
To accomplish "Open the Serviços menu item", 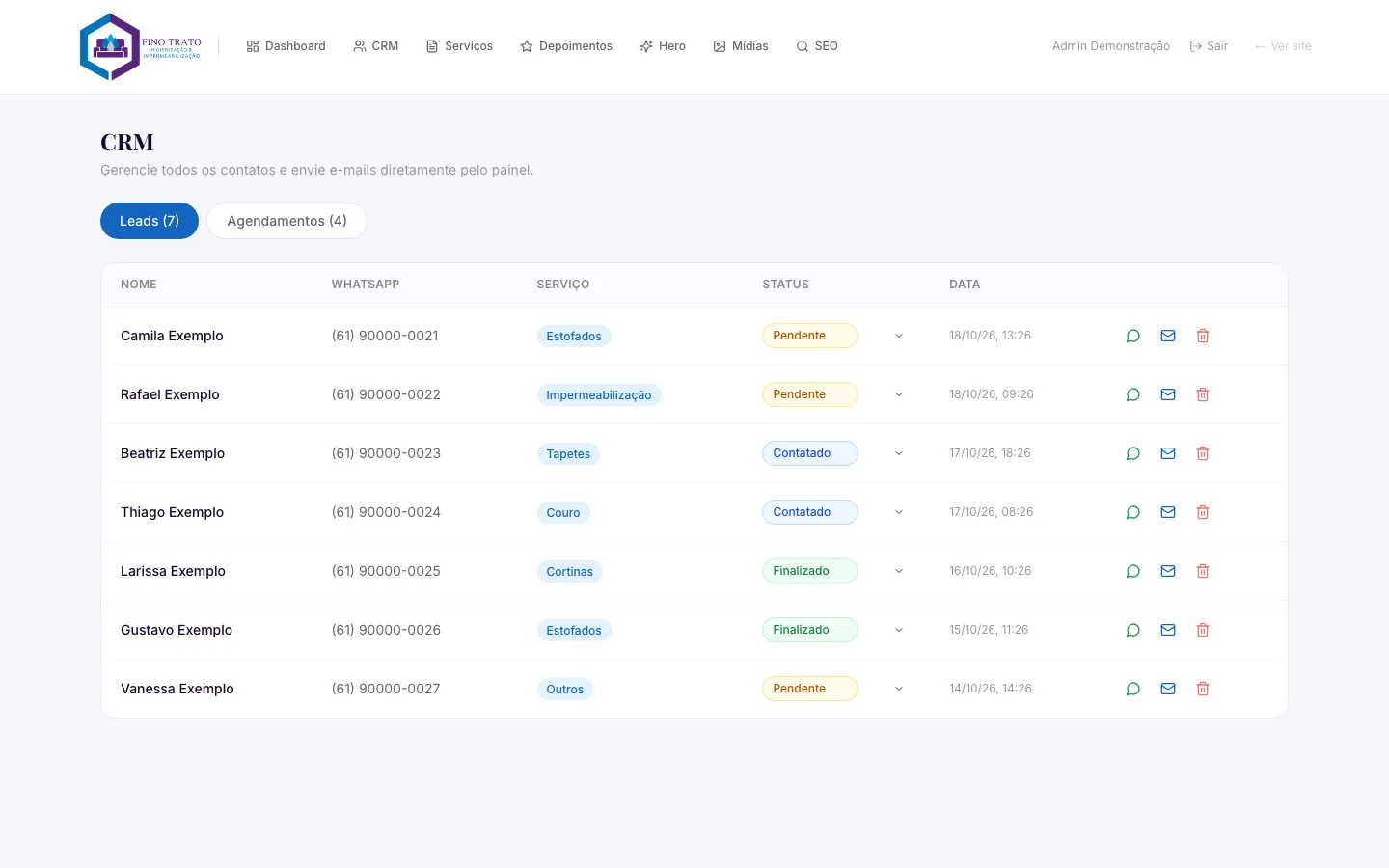I will (459, 46).
